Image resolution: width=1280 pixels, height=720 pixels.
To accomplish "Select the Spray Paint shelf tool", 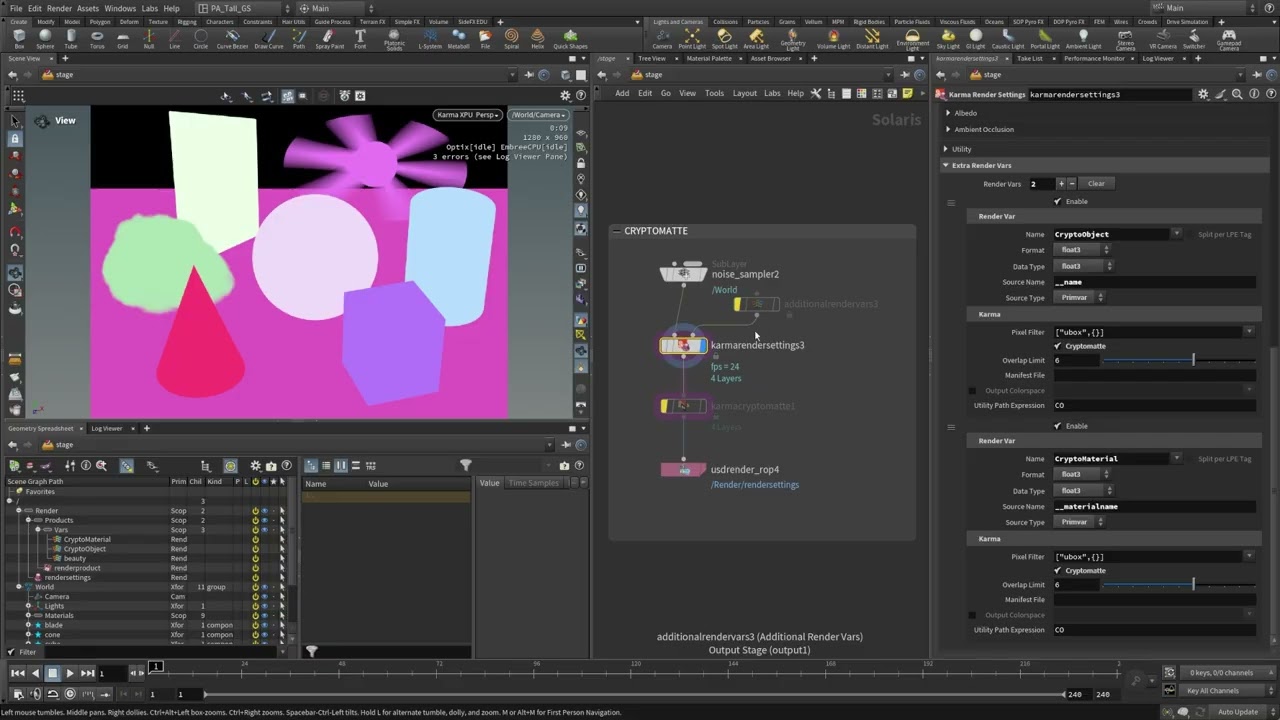I will coord(329,38).
